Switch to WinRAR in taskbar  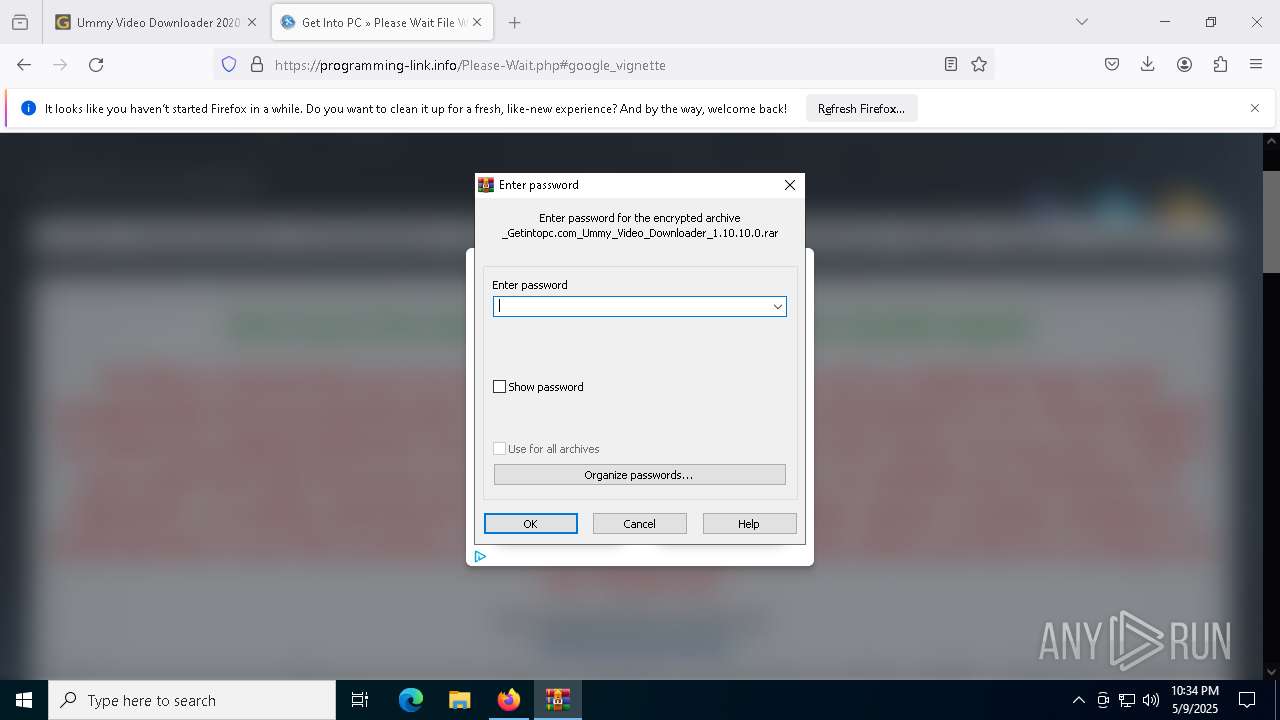(557, 700)
